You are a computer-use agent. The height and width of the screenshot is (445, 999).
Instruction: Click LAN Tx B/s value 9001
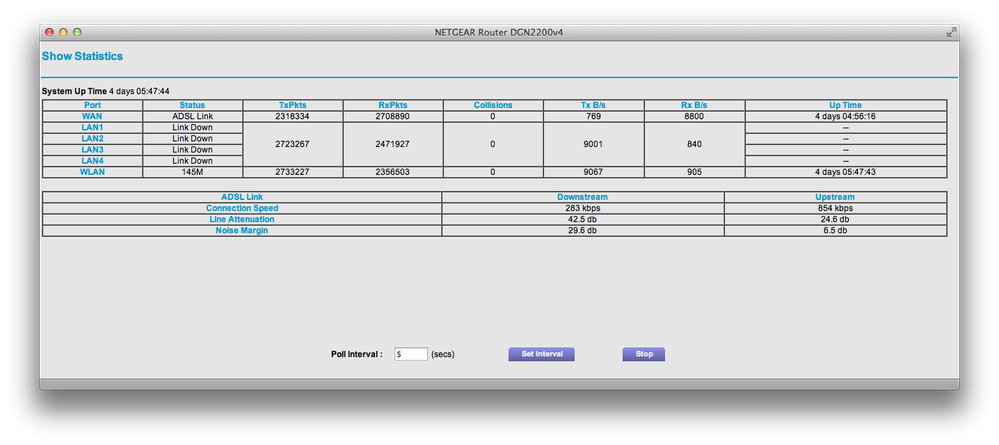tap(593, 144)
